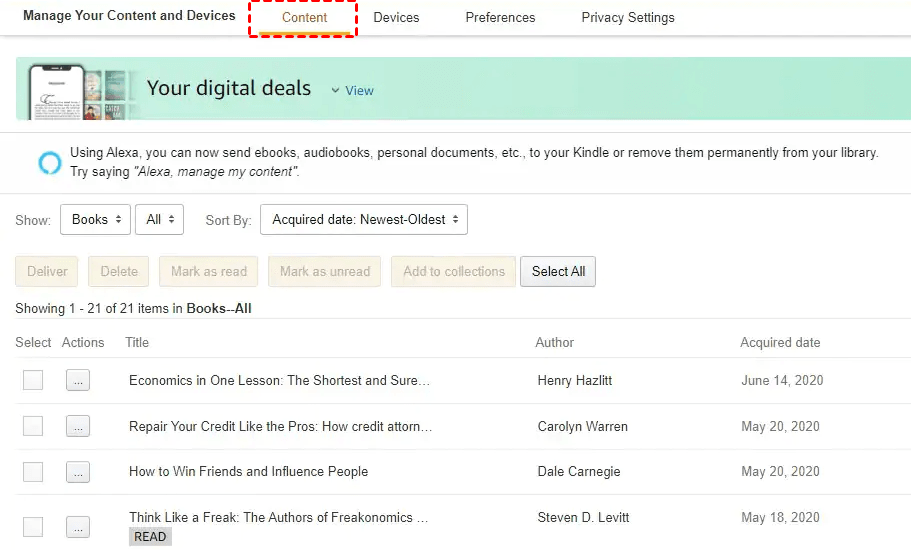Open the Books content type dropdown
The width and height of the screenshot is (911, 550).
pos(95,220)
